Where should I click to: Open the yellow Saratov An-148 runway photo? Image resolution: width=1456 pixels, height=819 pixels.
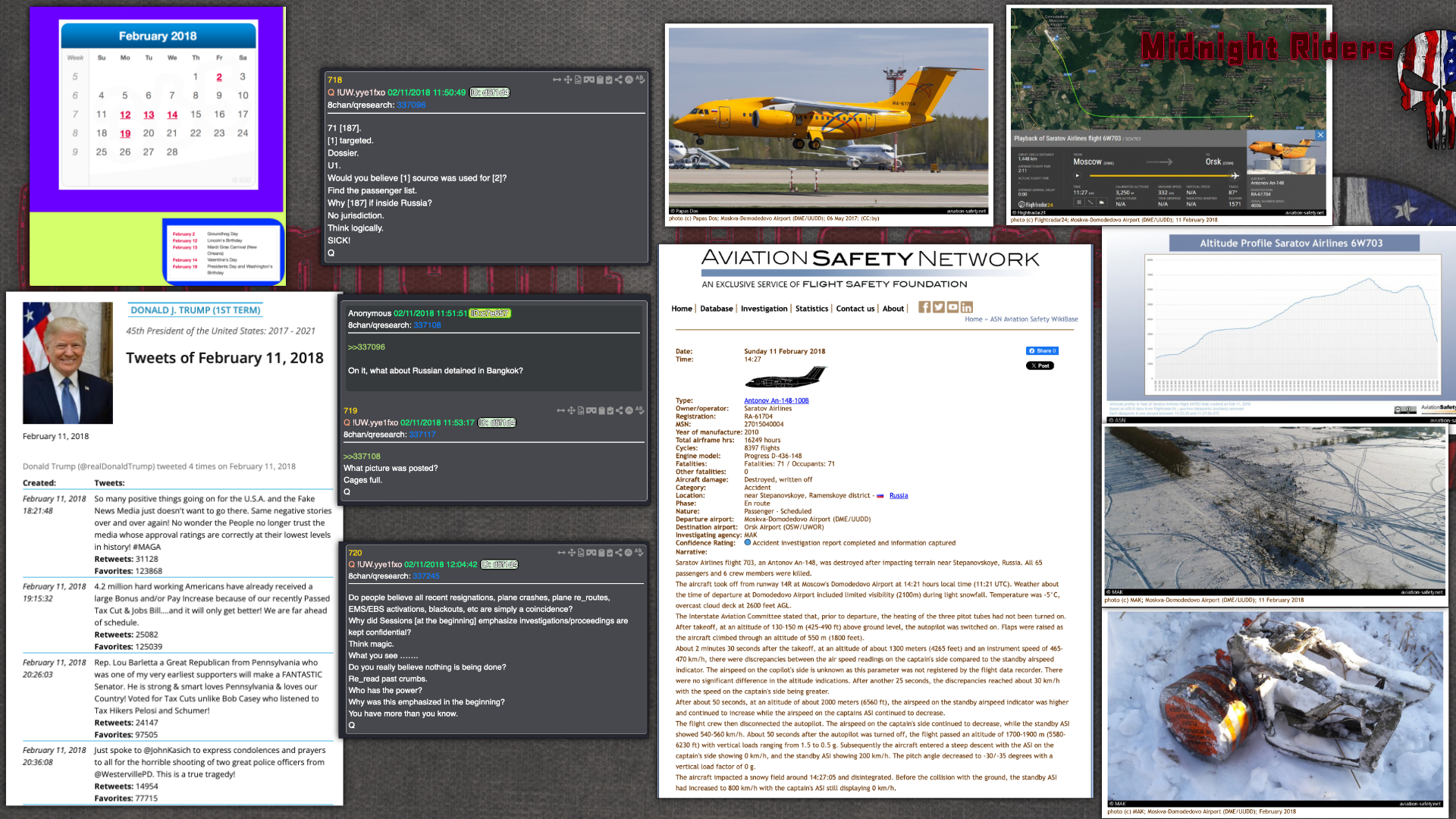click(828, 121)
